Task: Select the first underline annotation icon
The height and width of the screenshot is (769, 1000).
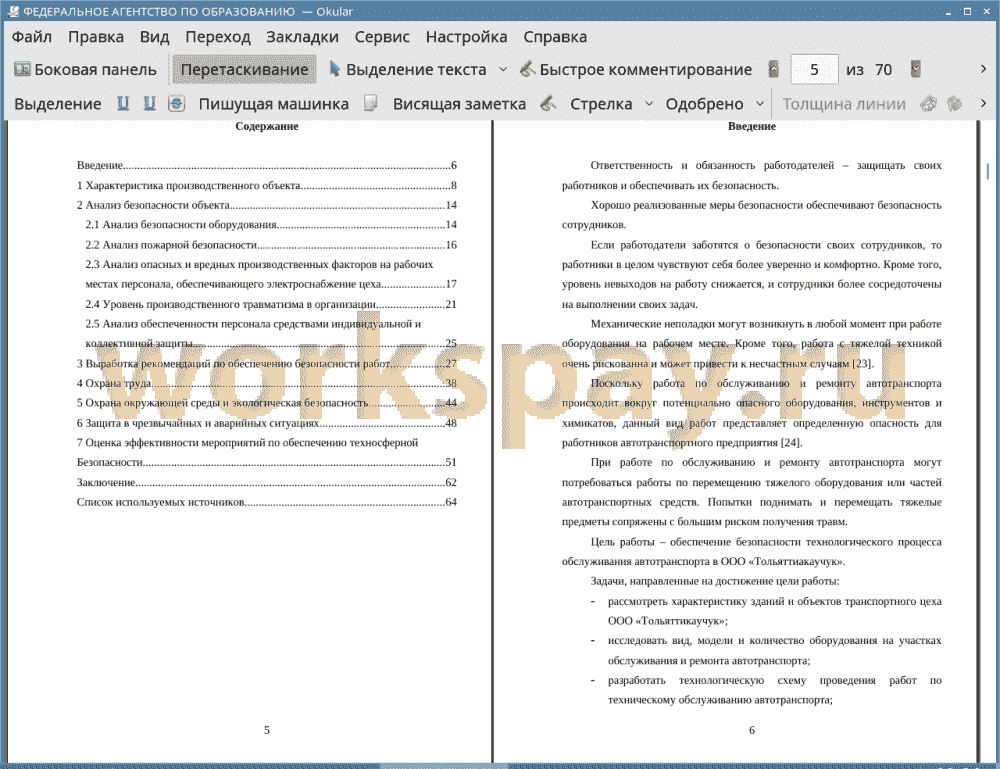Action: (x=123, y=103)
